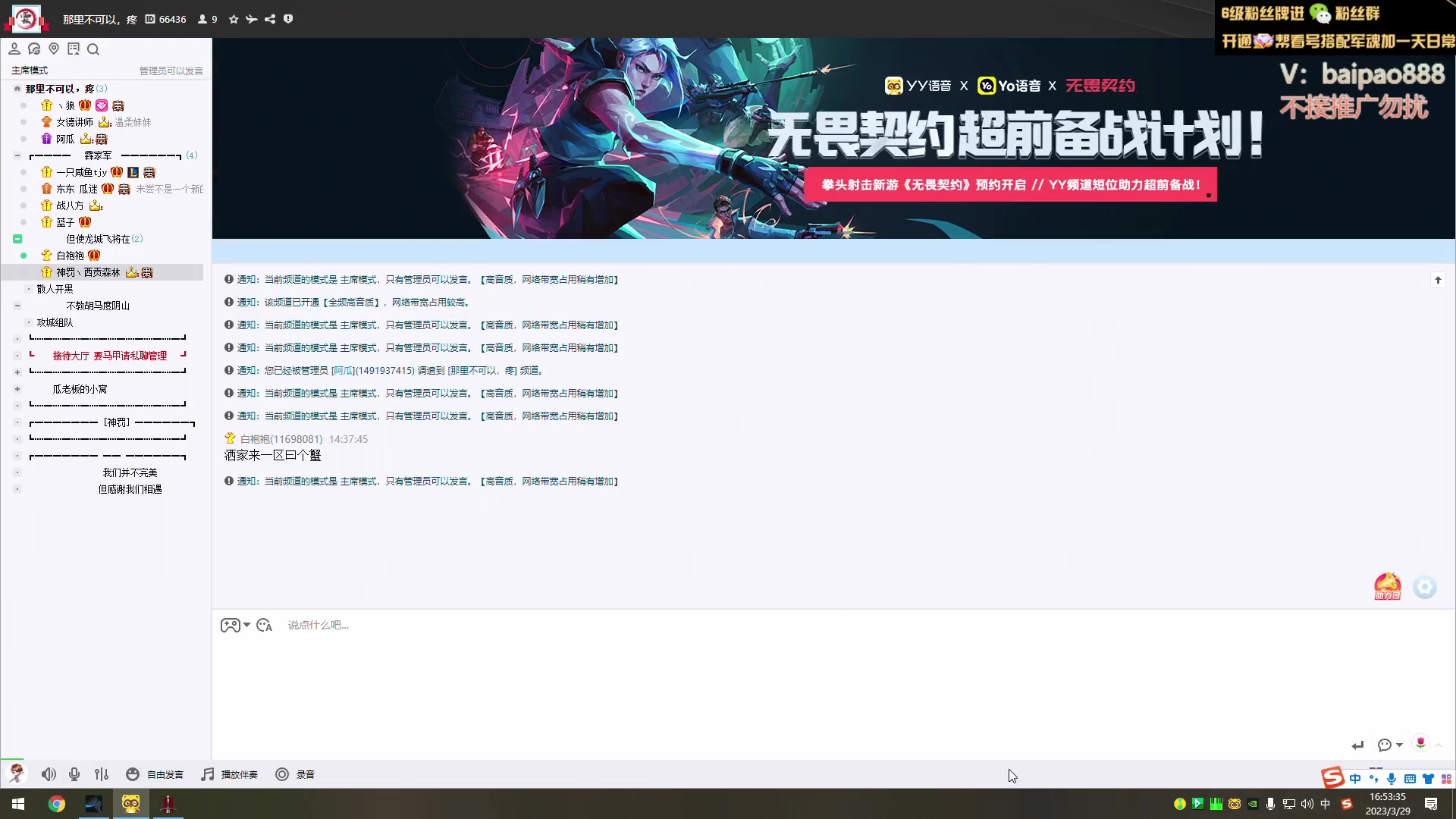This screenshot has height=819, width=1456.
Task: Collapse the 但使龙城飞将在 channel
Action: (x=17, y=239)
